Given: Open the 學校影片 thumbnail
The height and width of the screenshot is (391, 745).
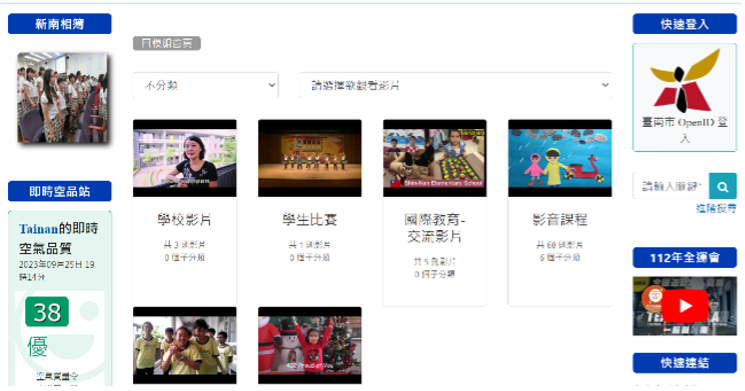Looking at the screenshot, I should tap(185, 158).
